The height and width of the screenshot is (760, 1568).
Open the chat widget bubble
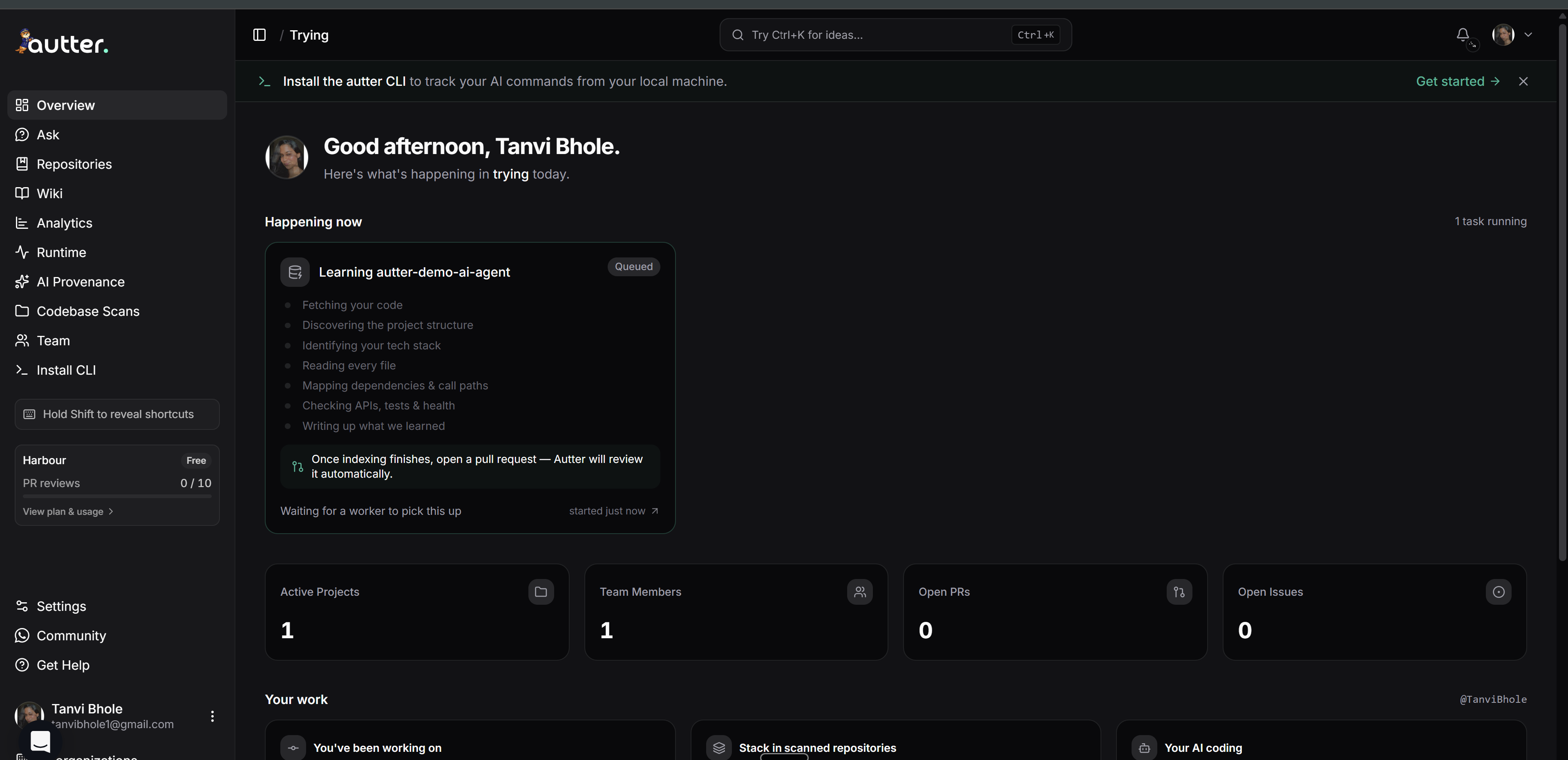pos(40,741)
